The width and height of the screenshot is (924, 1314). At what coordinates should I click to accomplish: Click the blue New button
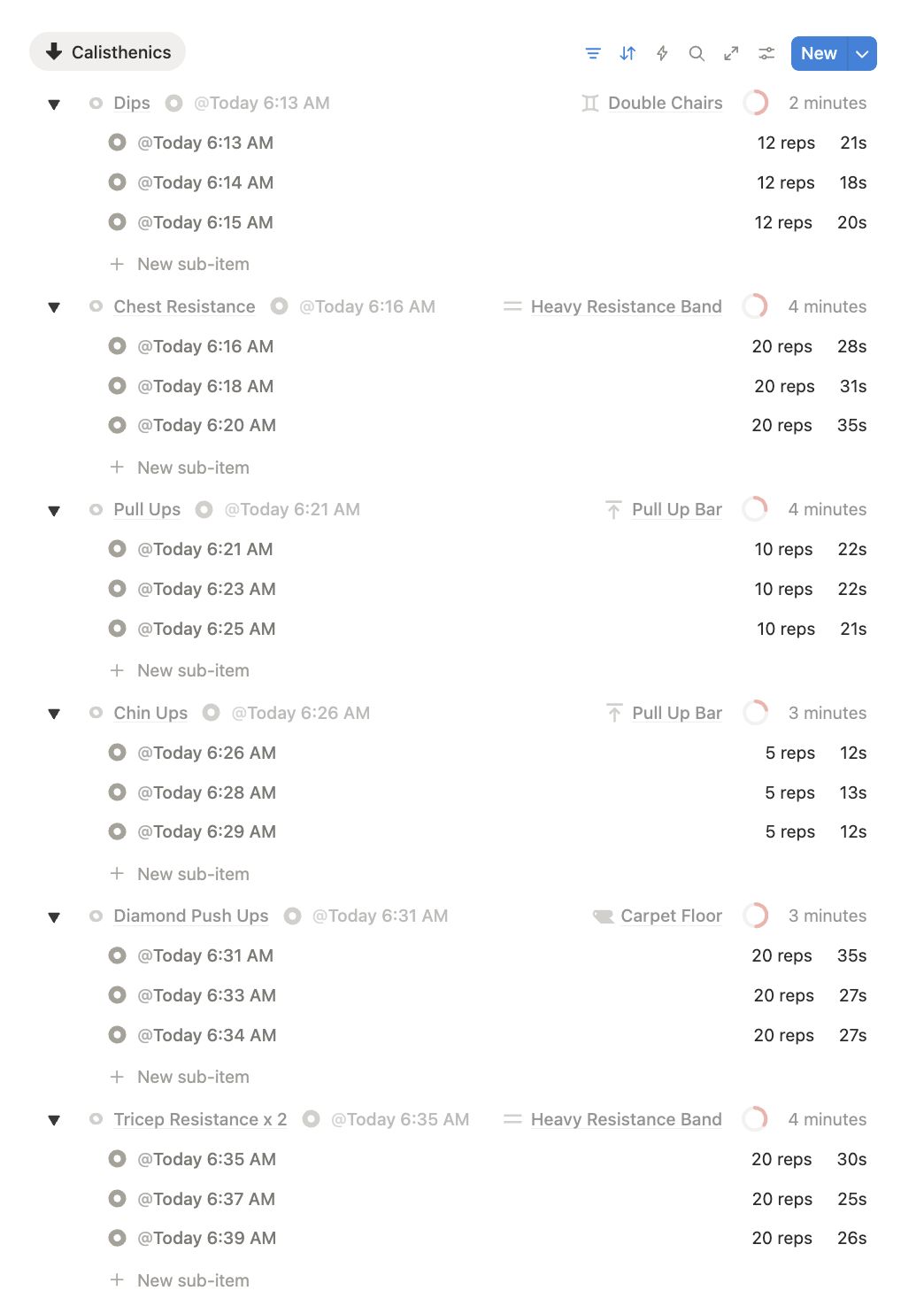819,54
